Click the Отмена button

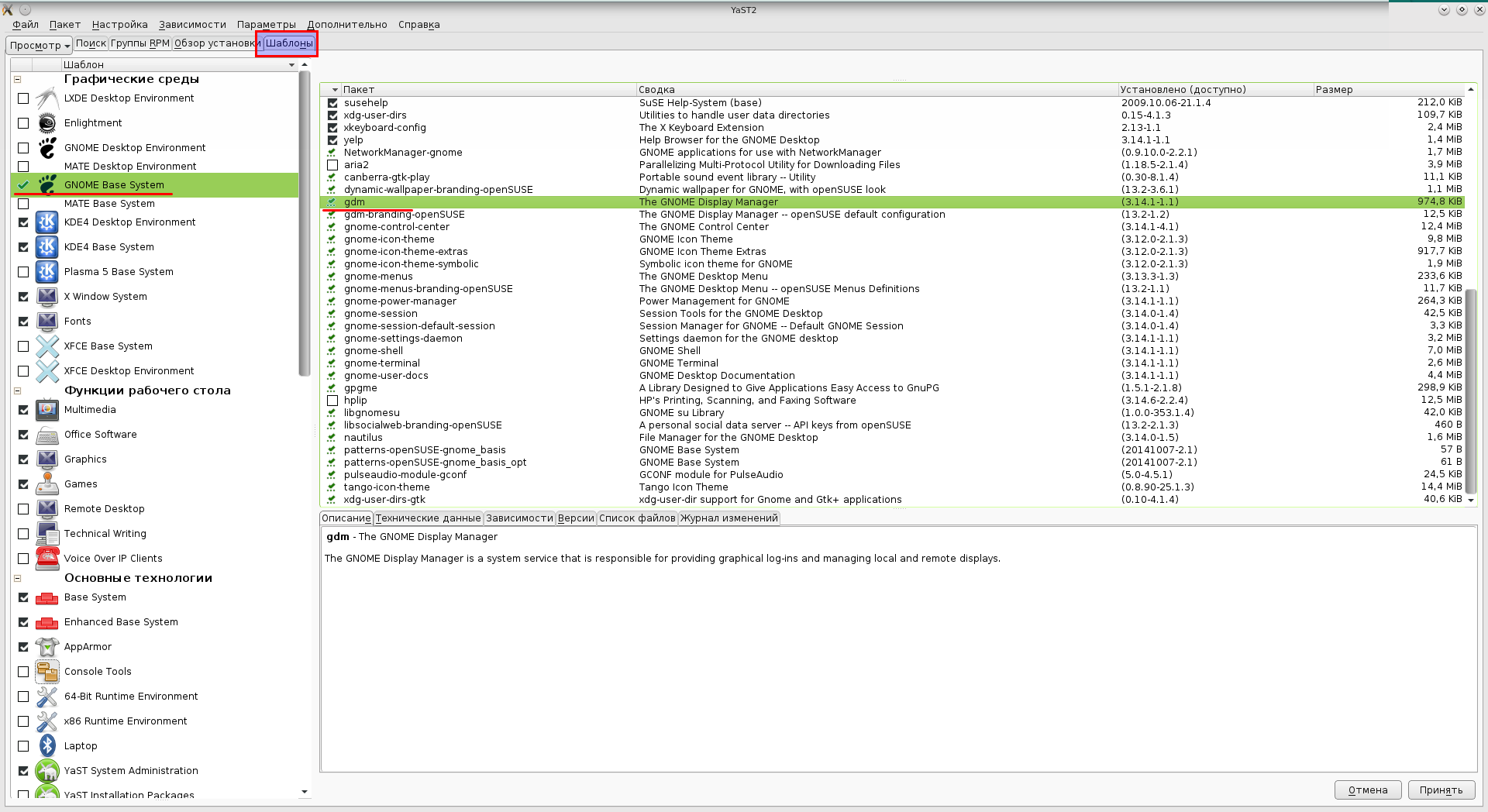(1368, 790)
